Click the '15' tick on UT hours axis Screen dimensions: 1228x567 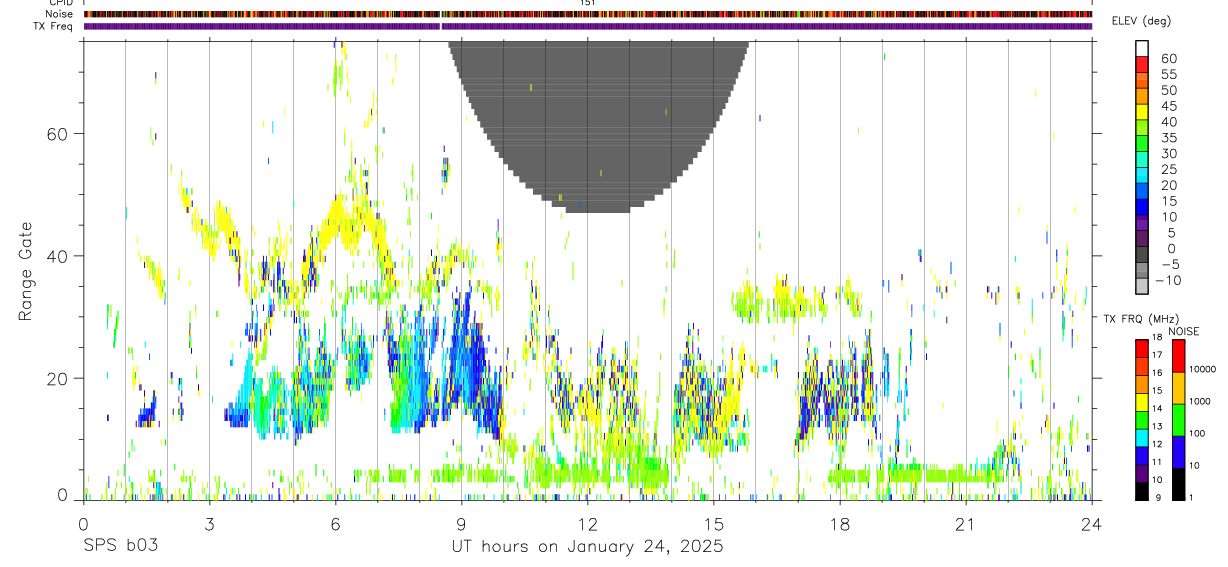click(x=714, y=523)
